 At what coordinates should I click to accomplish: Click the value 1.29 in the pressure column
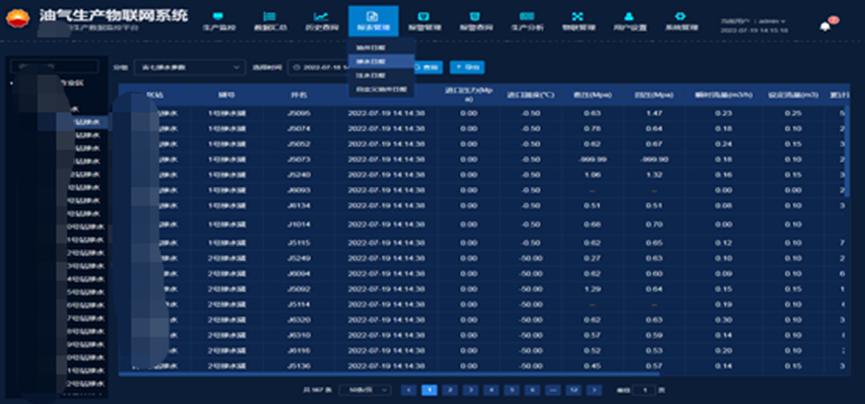[x=592, y=289]
